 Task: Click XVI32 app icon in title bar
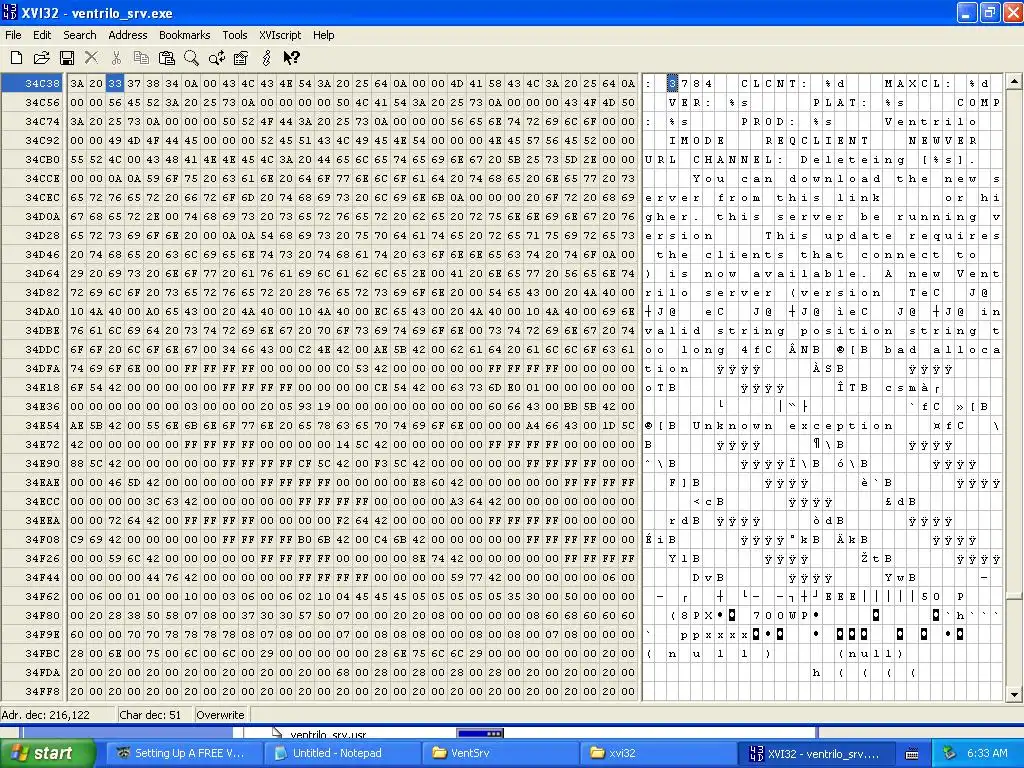(10, 12)
